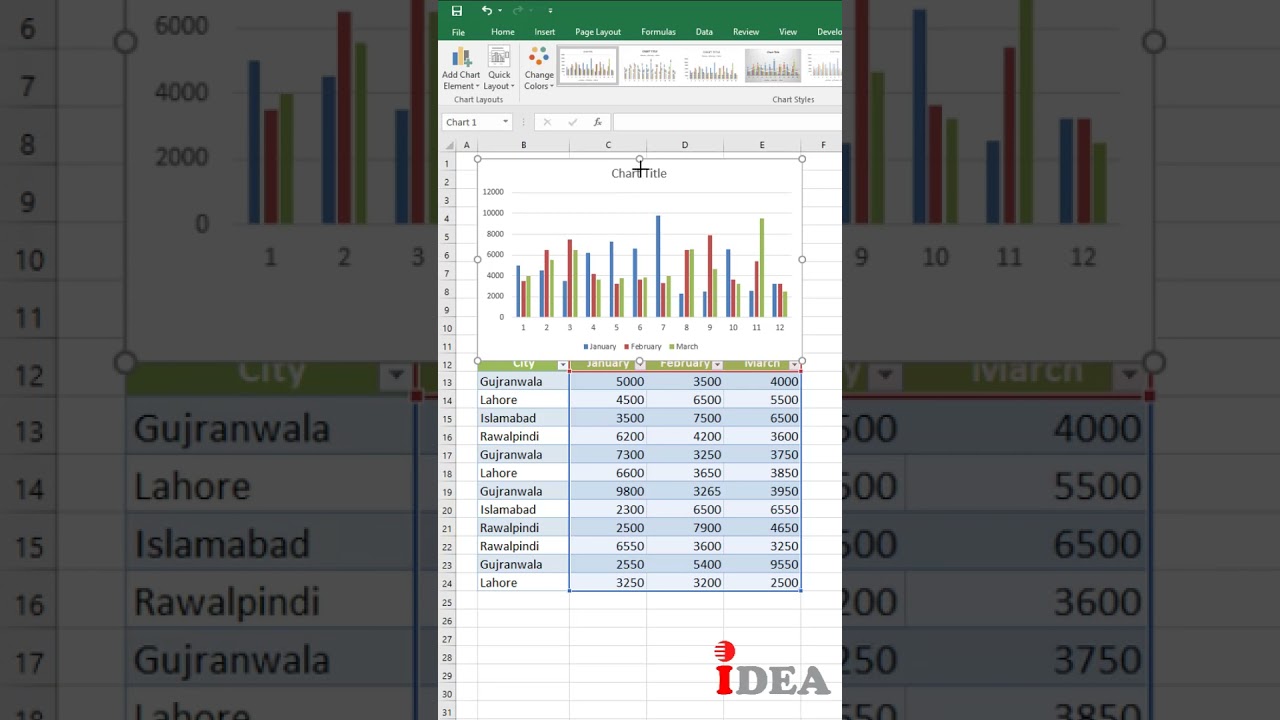Open the March column filter dropdown
This screenshot has height=720, width=1280.
(x=794, y=365)
